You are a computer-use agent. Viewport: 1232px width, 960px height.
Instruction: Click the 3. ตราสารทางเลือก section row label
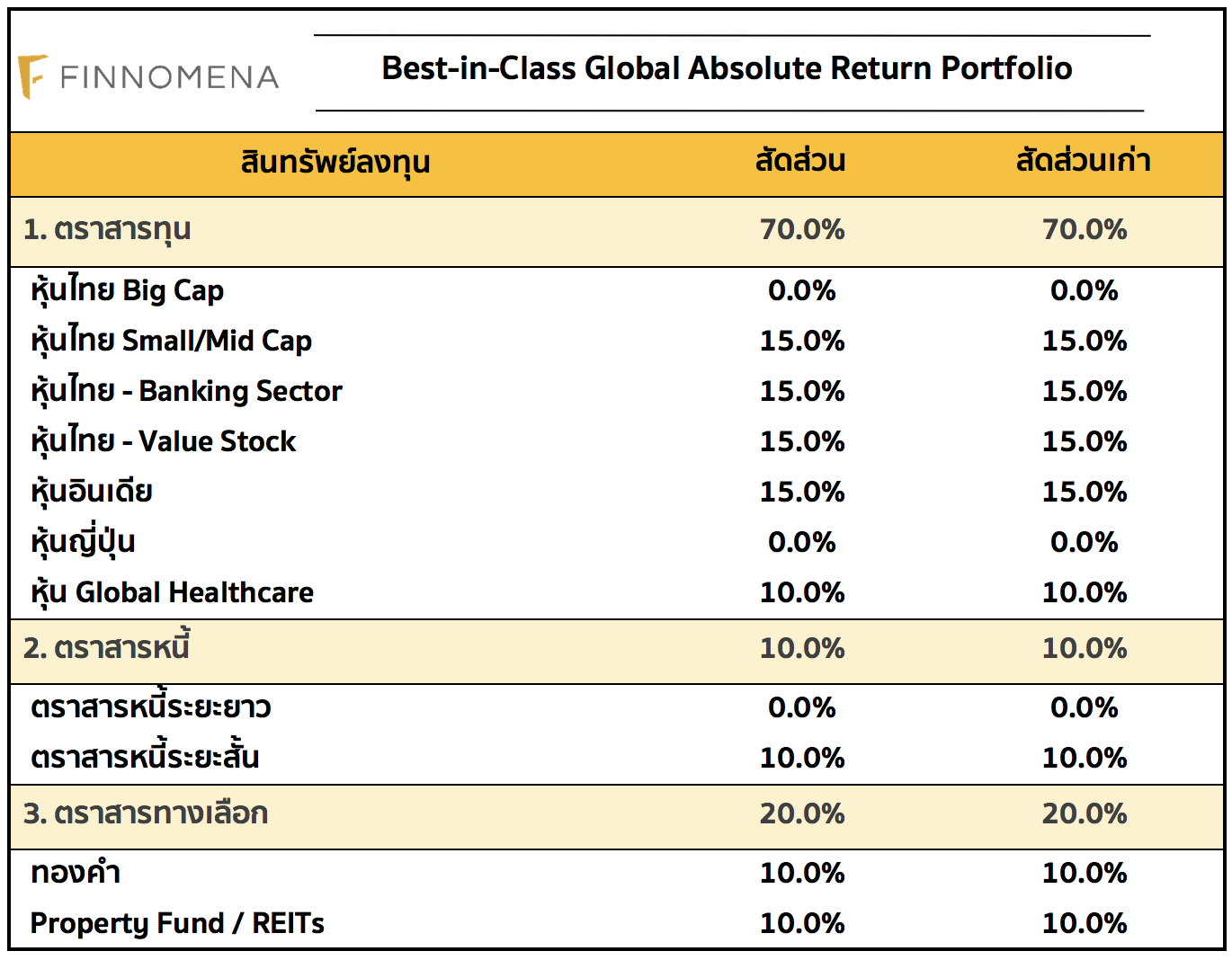[146, 813]
